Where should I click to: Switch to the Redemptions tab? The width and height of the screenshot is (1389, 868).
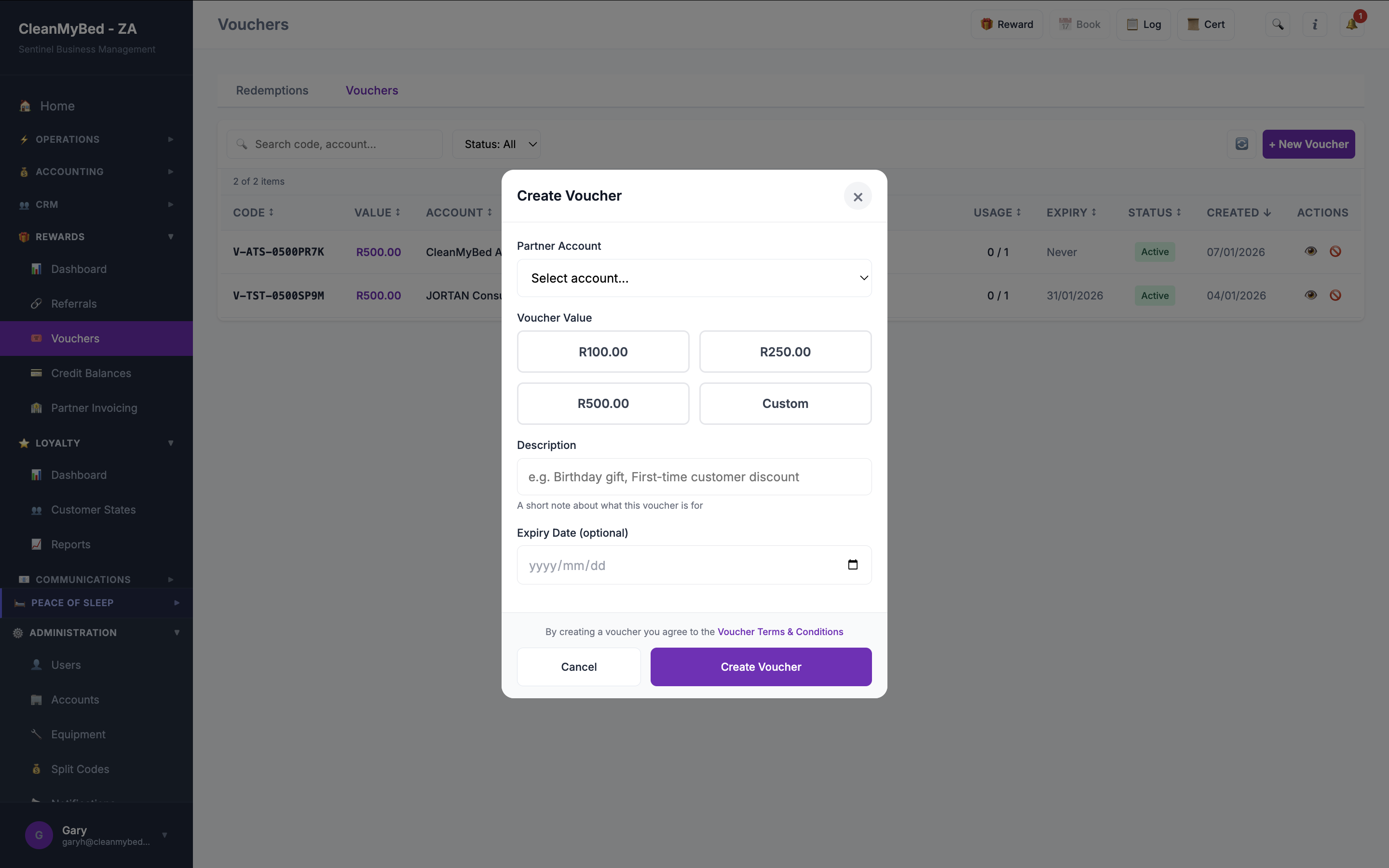272,90
